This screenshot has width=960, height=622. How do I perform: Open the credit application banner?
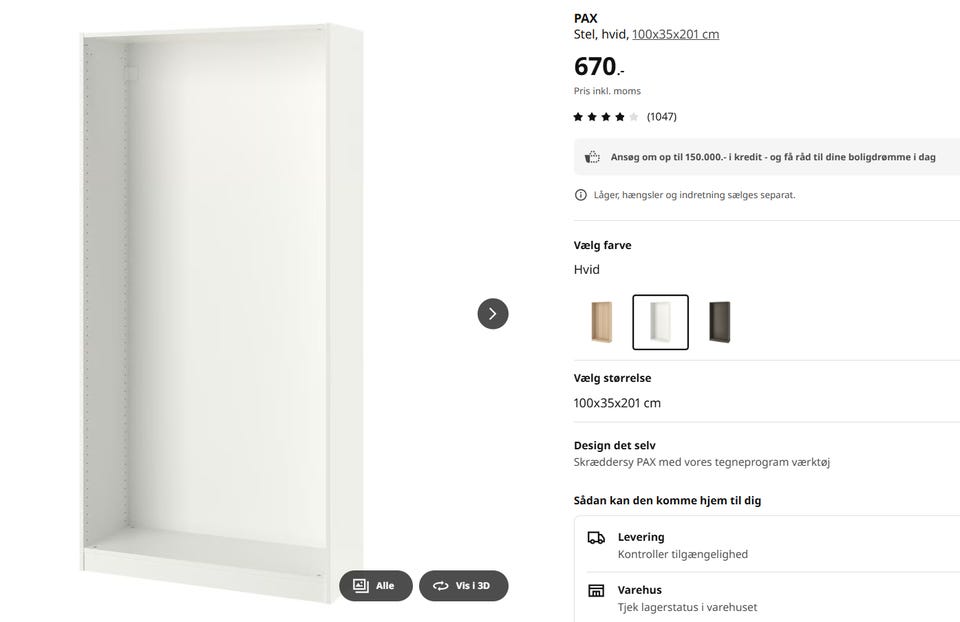tap(772, 157)
